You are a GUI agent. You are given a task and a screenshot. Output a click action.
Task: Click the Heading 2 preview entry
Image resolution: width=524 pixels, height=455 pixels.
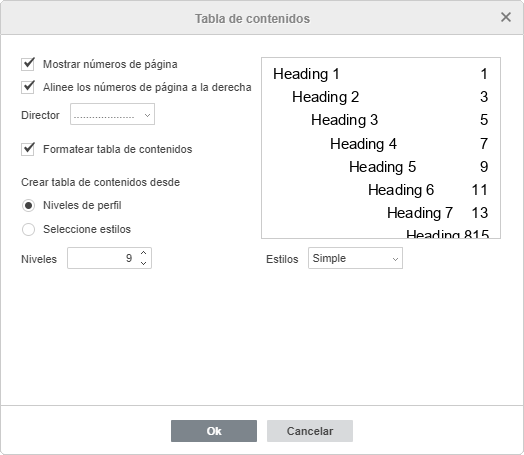(325, 97)
